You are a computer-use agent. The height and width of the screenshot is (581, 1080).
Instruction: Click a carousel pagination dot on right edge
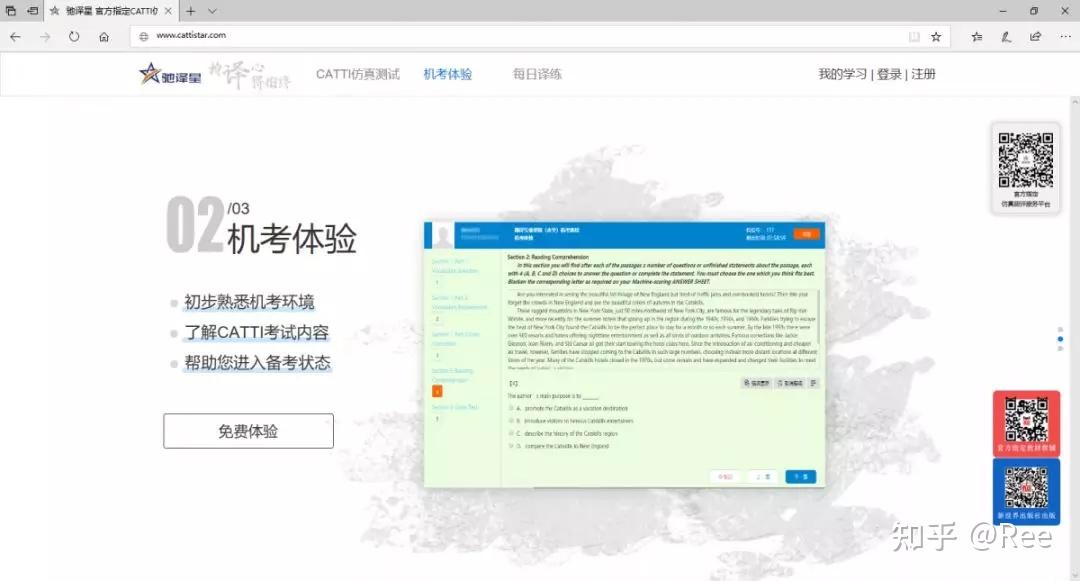pos(1060,338)
